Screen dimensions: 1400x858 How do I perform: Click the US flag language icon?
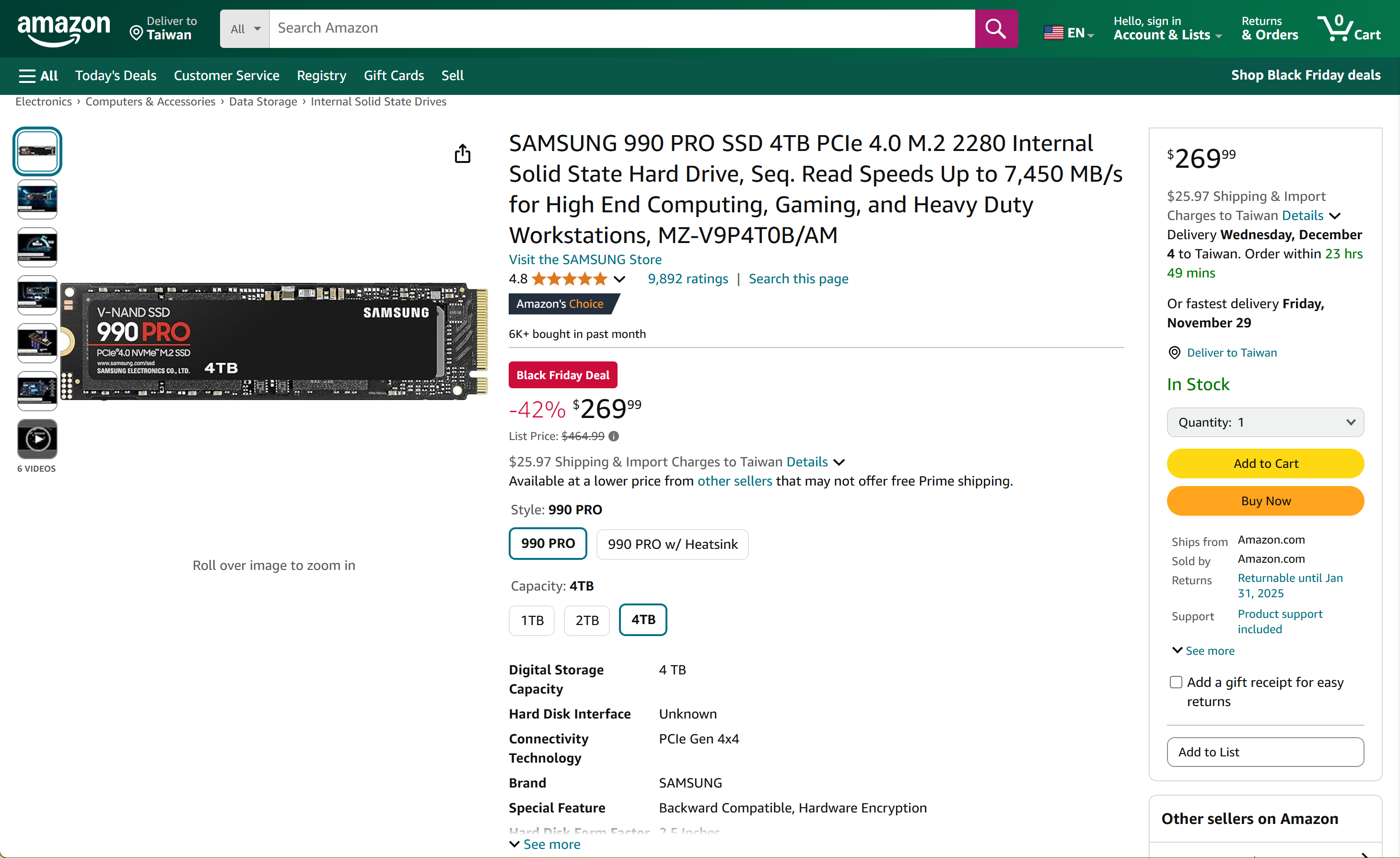(x=1053, y=33)
